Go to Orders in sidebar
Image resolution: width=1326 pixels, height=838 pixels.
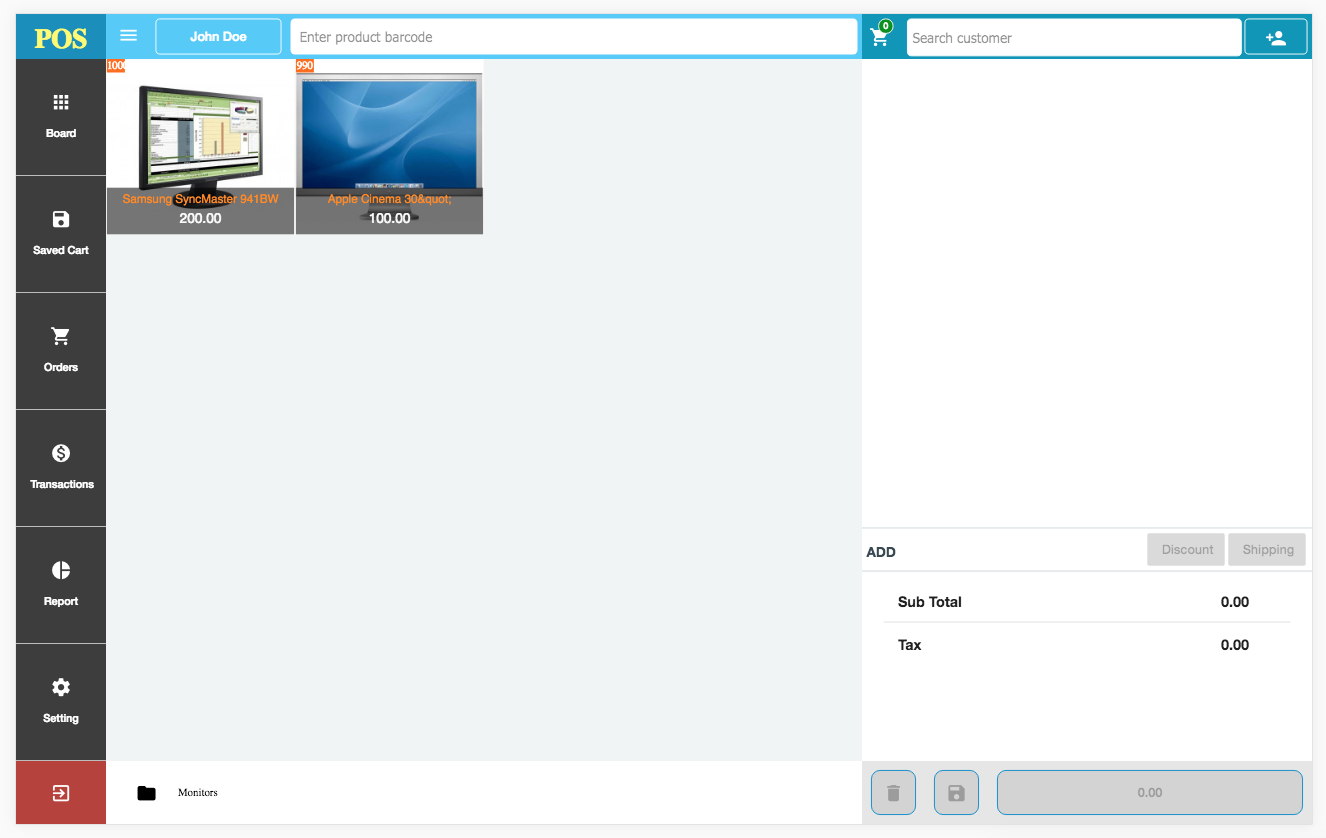pyautogui.click(x=61, y=351)
